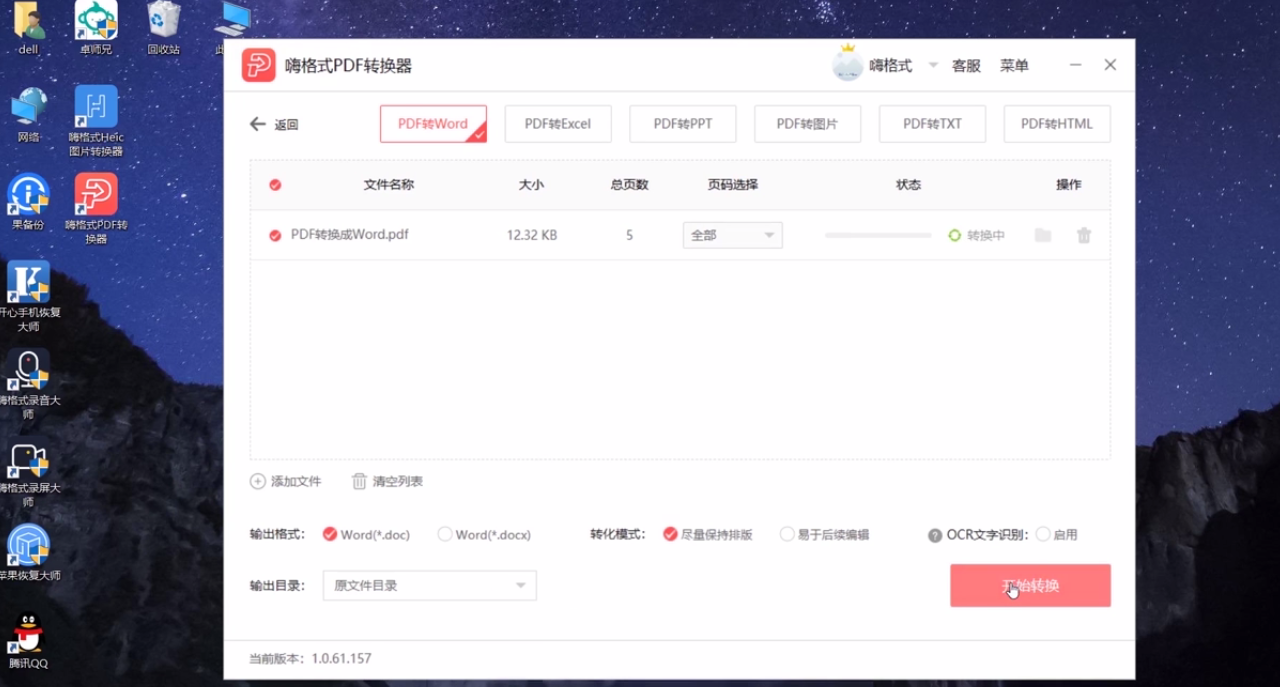The image size is (1280, 687).
Task: Click the 清空列表 trash icon
Action: (359, 481)
